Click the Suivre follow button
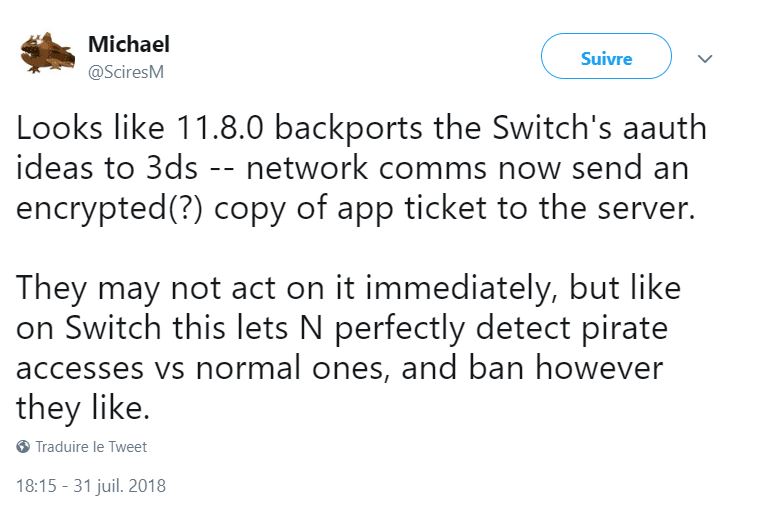This screenshot has height=511, width=758. tap(606, 56)
